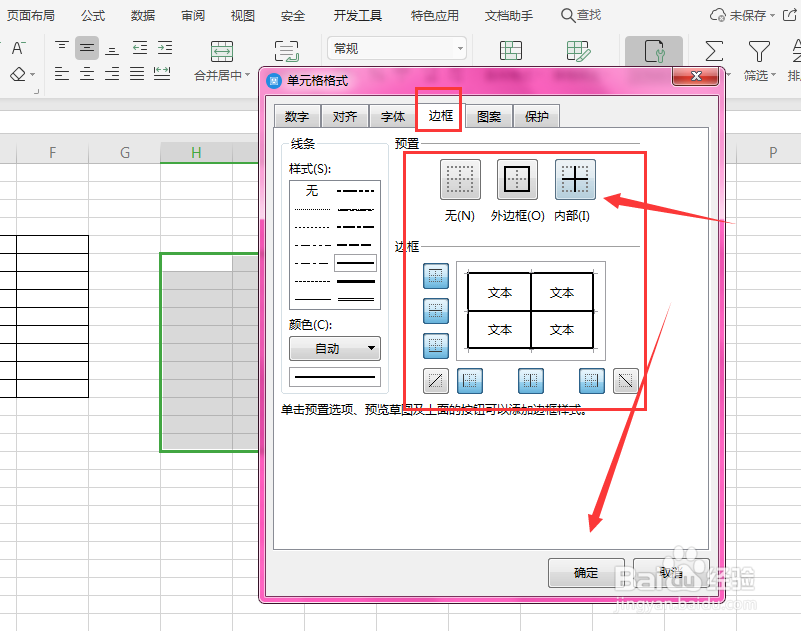Viewport: 801px width, 631px height.
Task: Select the thick solid line style
Action: [356, 281]
